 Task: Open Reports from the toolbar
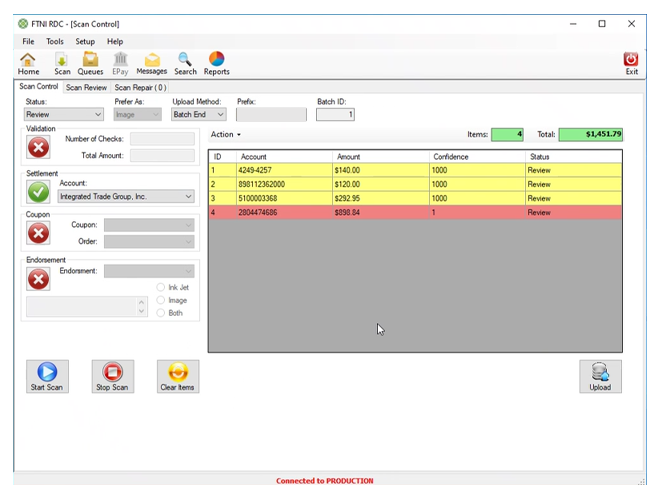[x=216, y=64]
